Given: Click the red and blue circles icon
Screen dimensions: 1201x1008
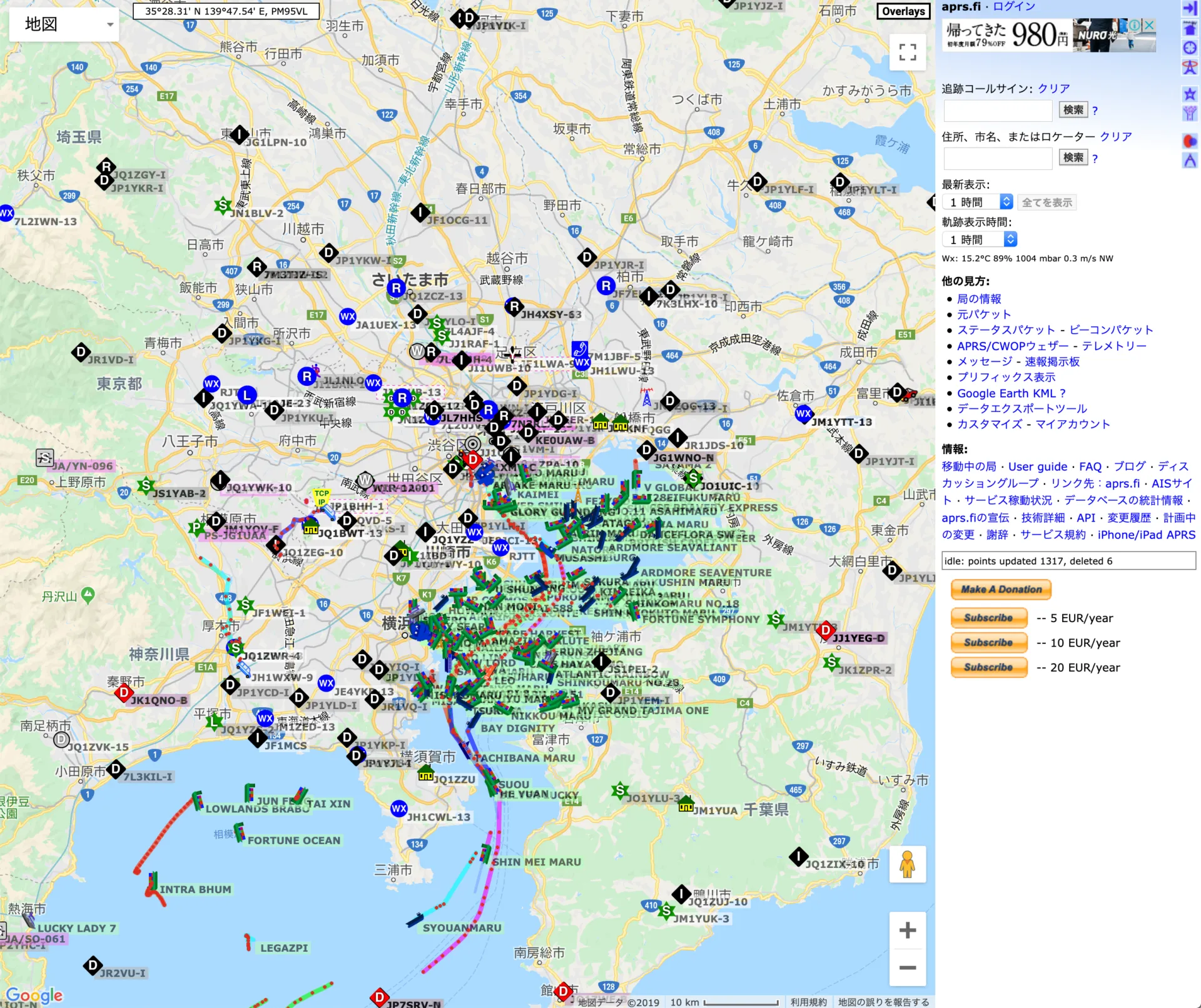Looking at the screenshot, I should coord(1189,141).
